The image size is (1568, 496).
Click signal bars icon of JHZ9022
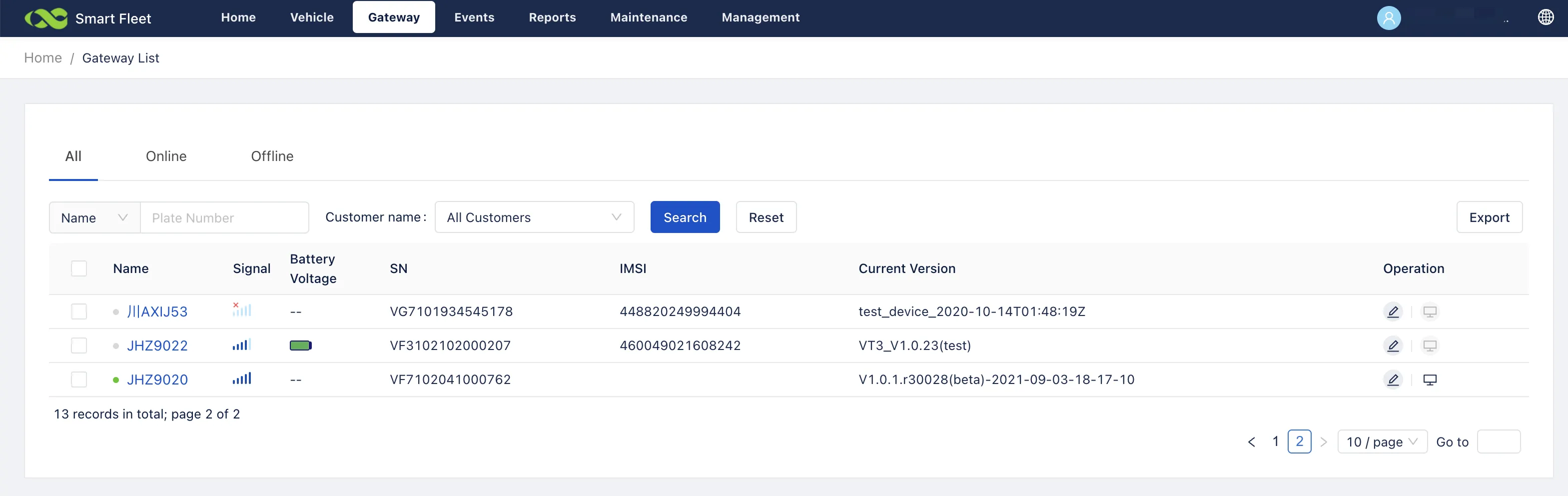[x=242, y=345]
